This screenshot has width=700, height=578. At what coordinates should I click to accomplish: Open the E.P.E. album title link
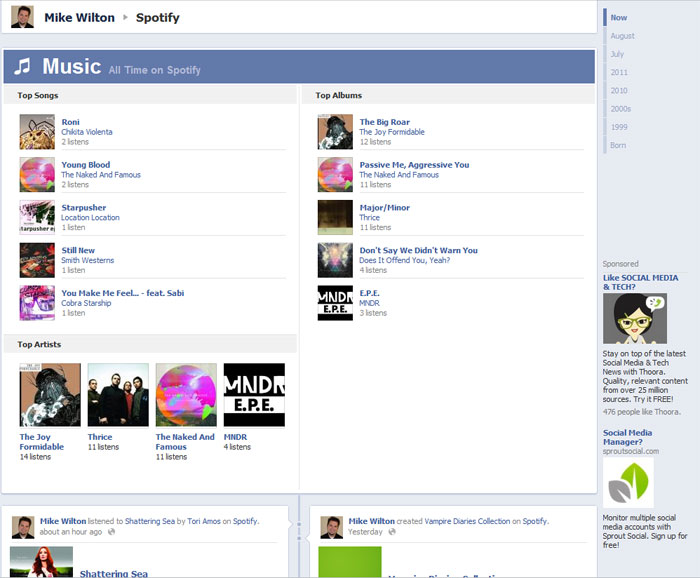(370, 293)
